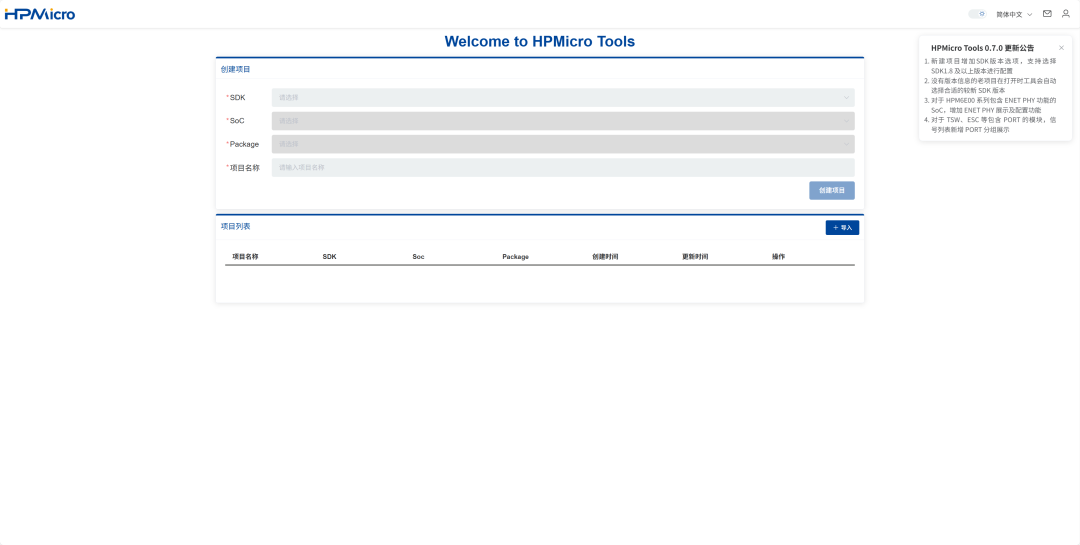Click the HPMicro logo
Screen dimensions: 1080x545
click(40, 14)
